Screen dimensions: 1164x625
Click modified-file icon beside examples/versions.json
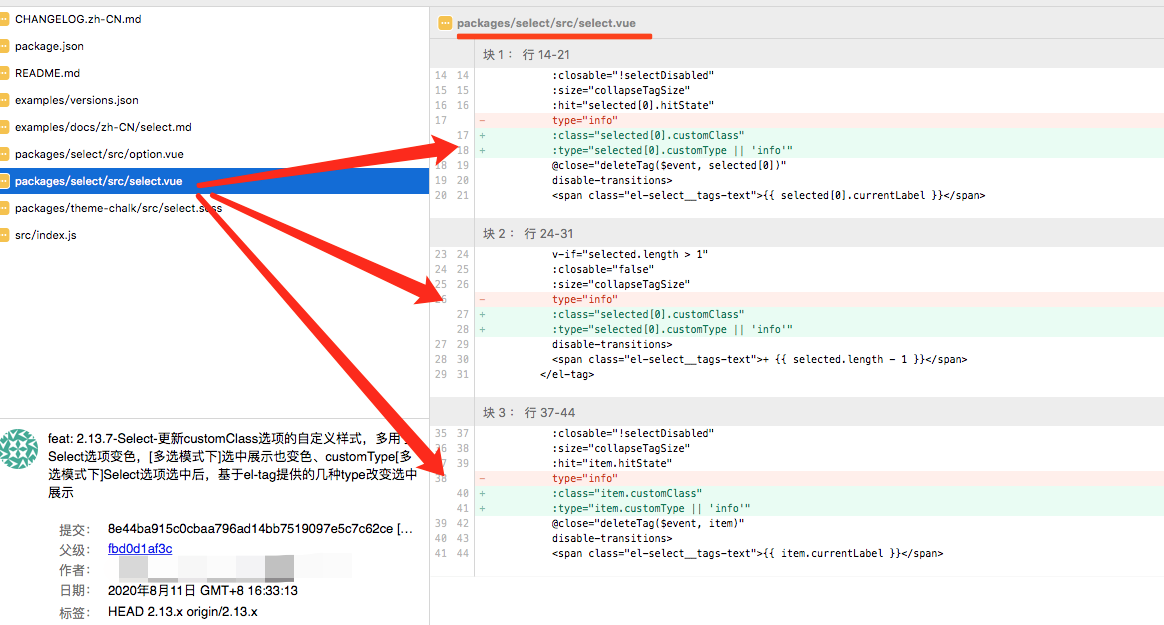click(x=4, y=100)
